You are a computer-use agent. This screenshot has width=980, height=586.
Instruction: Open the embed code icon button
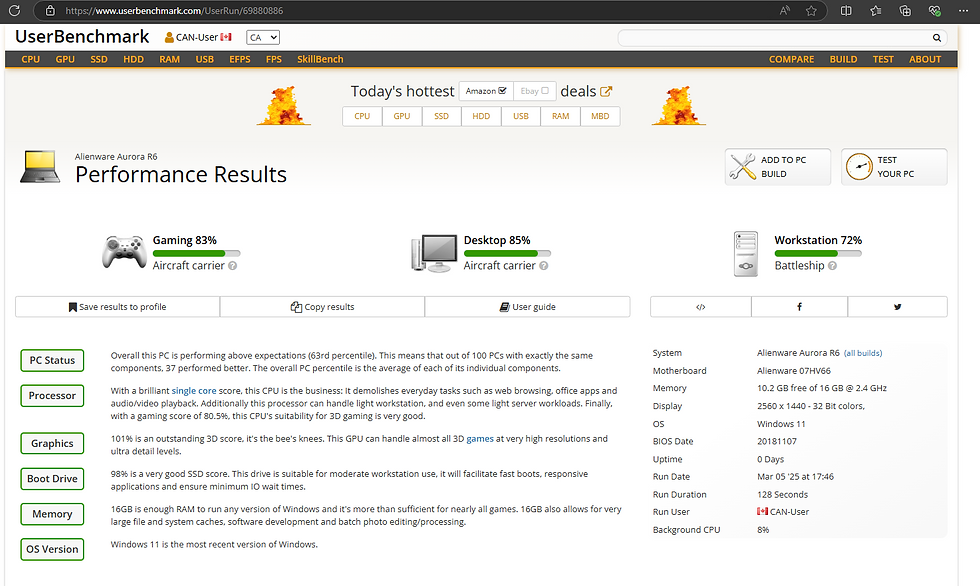[701, 307]
